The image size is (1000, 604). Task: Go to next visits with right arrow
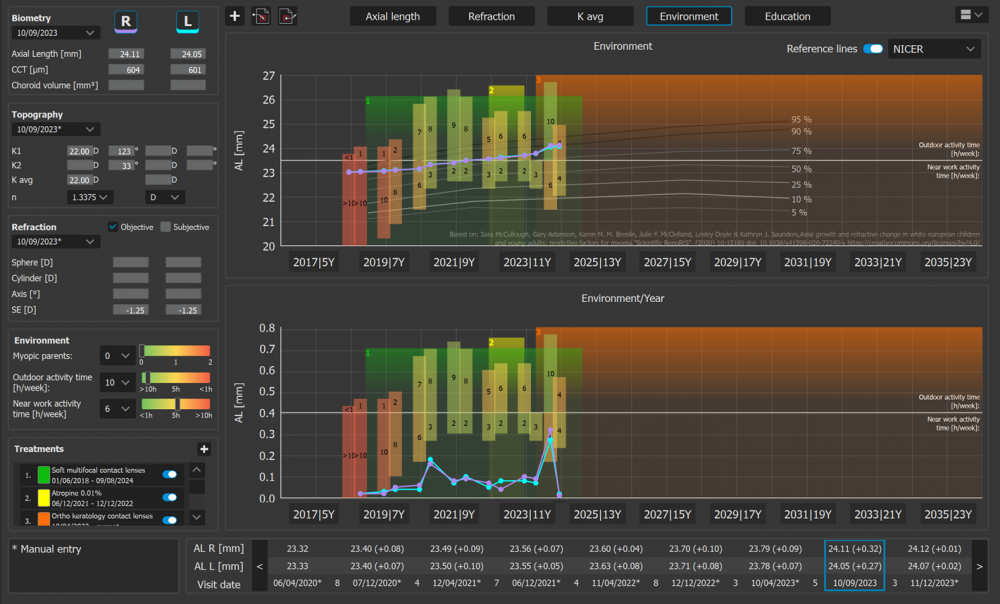tap(980, 566)
